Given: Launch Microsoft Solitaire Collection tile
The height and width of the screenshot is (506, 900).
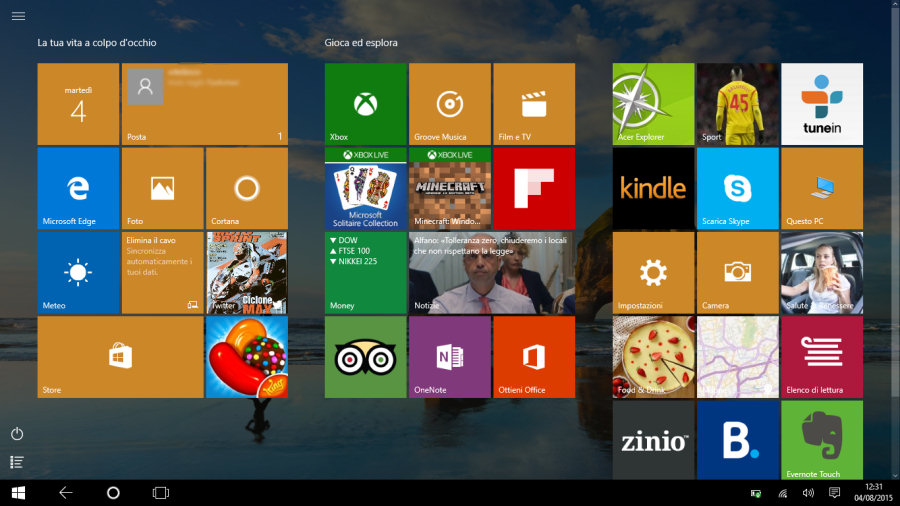Looking at the screenshot, I should point(366,188).
